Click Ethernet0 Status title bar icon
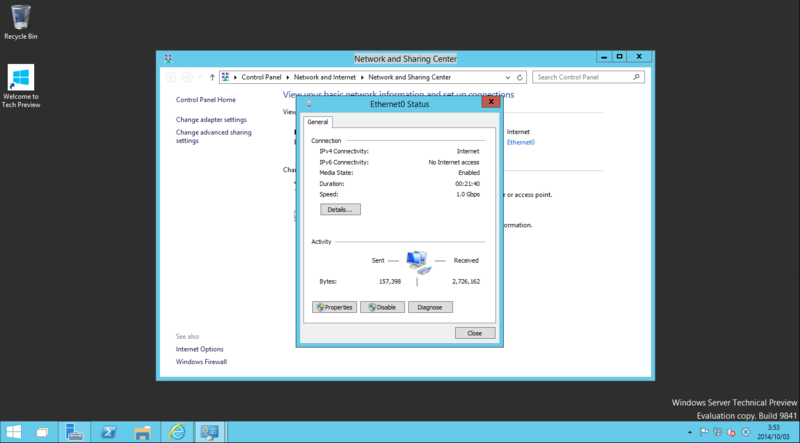The width and height of the screenshot is (800, 443). pyautogui.click(x=309, y=104)
